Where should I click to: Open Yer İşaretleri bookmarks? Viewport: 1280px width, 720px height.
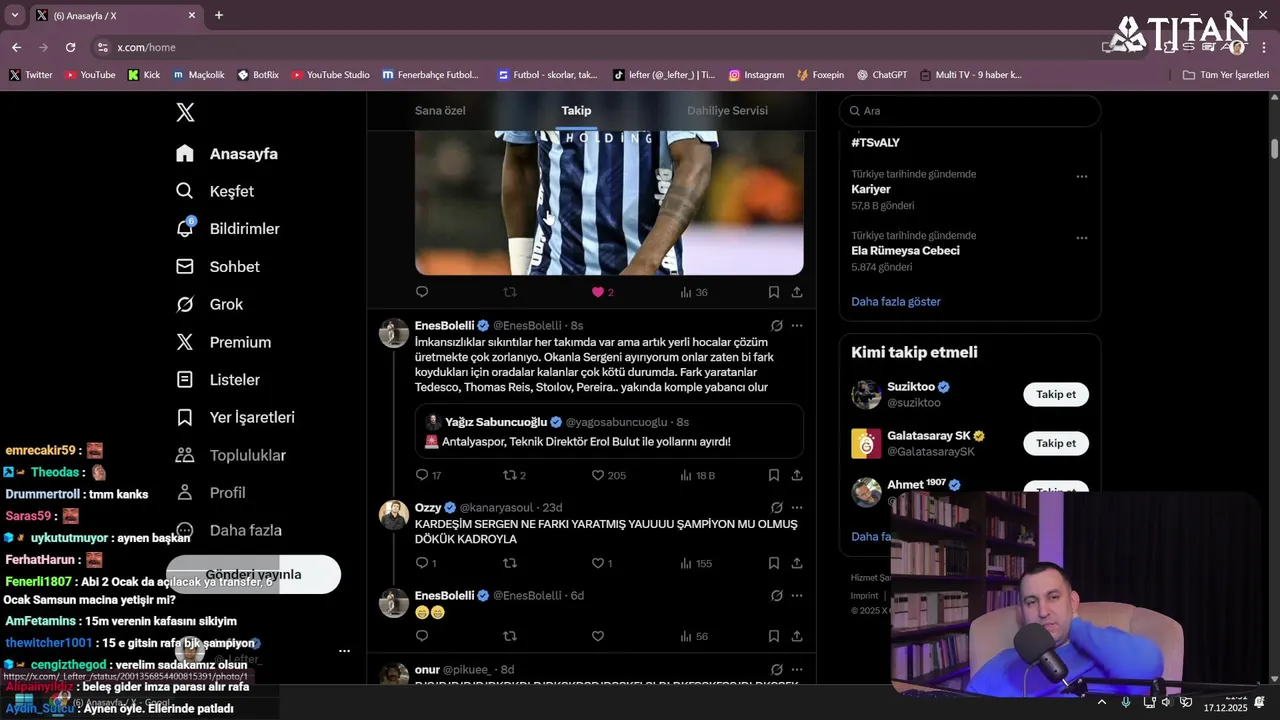click(x=235, y=417)
